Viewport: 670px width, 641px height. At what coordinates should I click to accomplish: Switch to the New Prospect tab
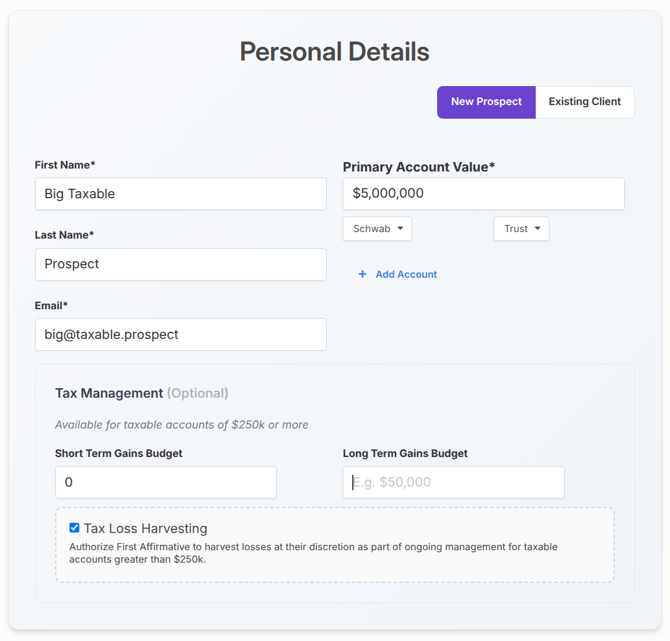pos(486,102)
